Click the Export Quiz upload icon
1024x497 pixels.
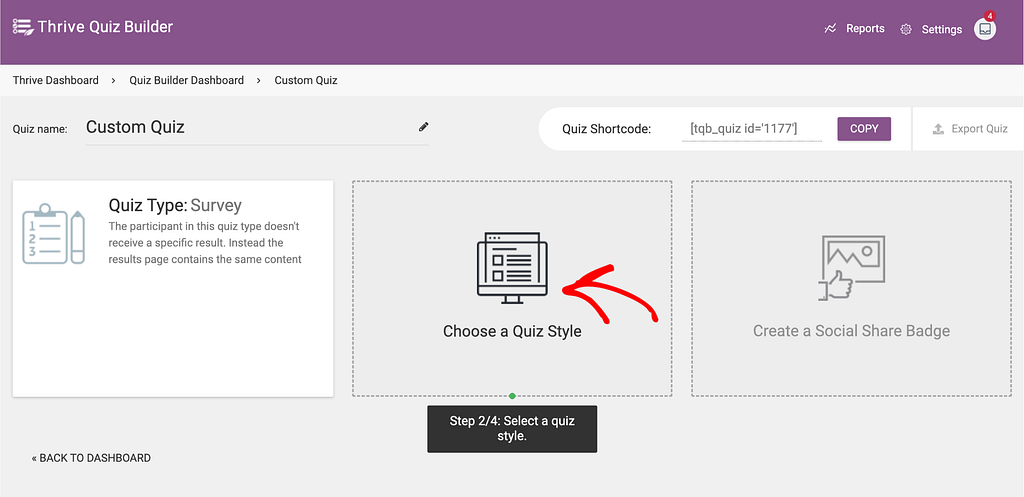click(937, 129)
